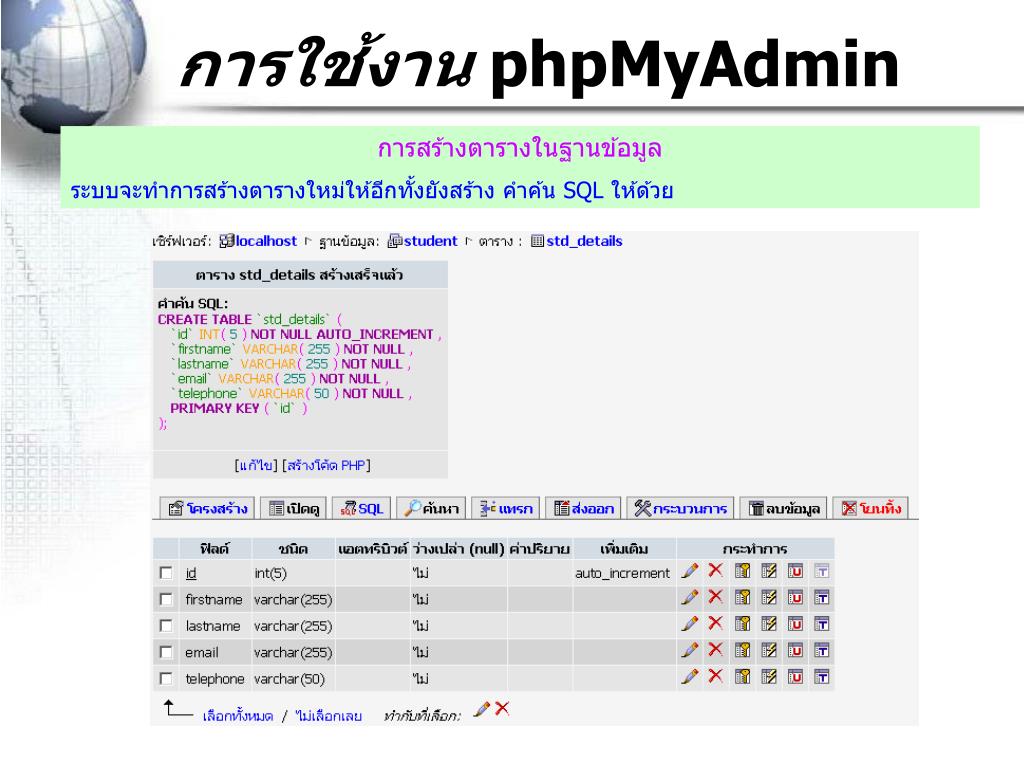
Task: Click the firstname field name cell
Action: 214,600
